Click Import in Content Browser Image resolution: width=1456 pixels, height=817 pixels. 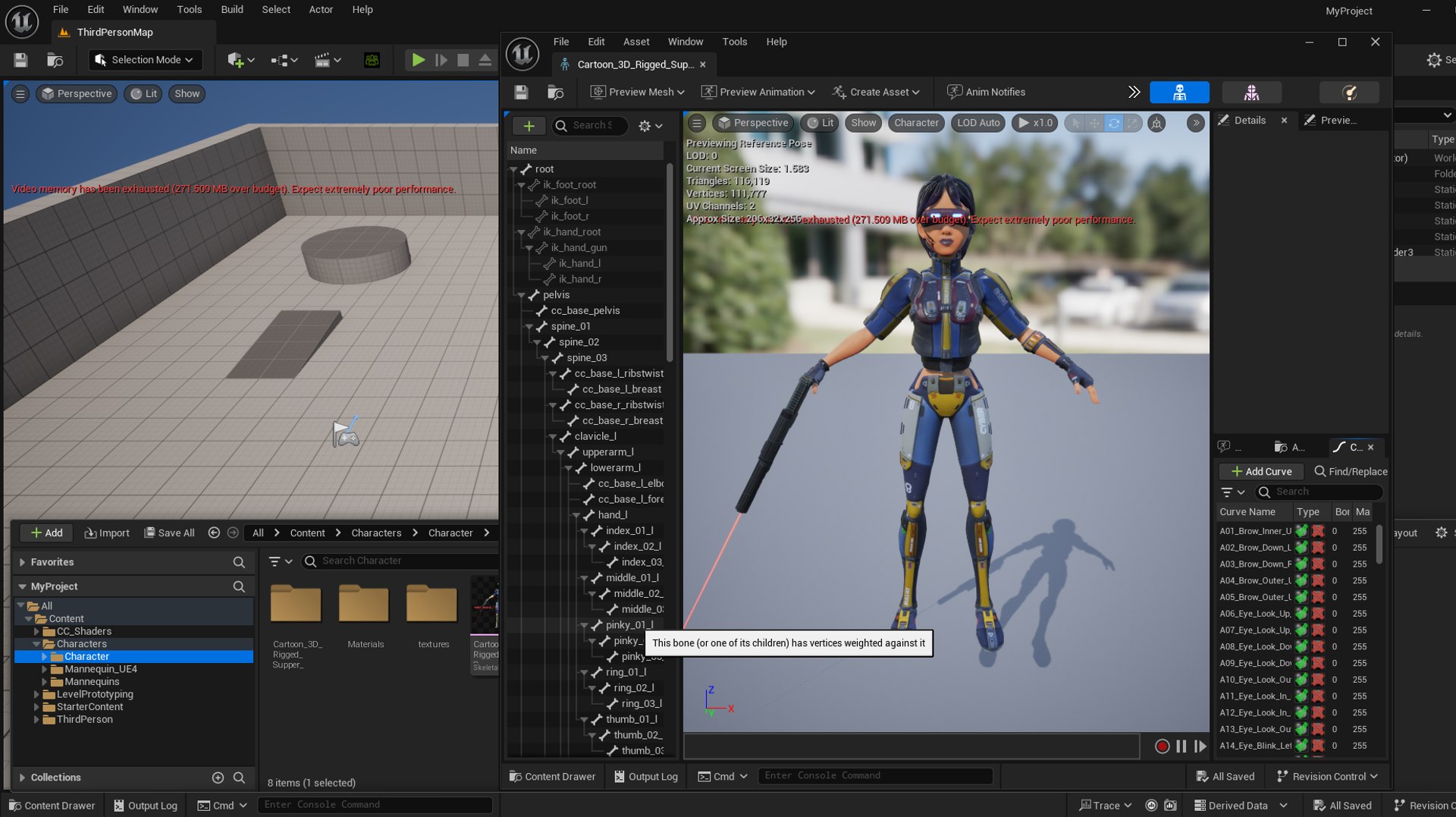(x=107, y=533)
